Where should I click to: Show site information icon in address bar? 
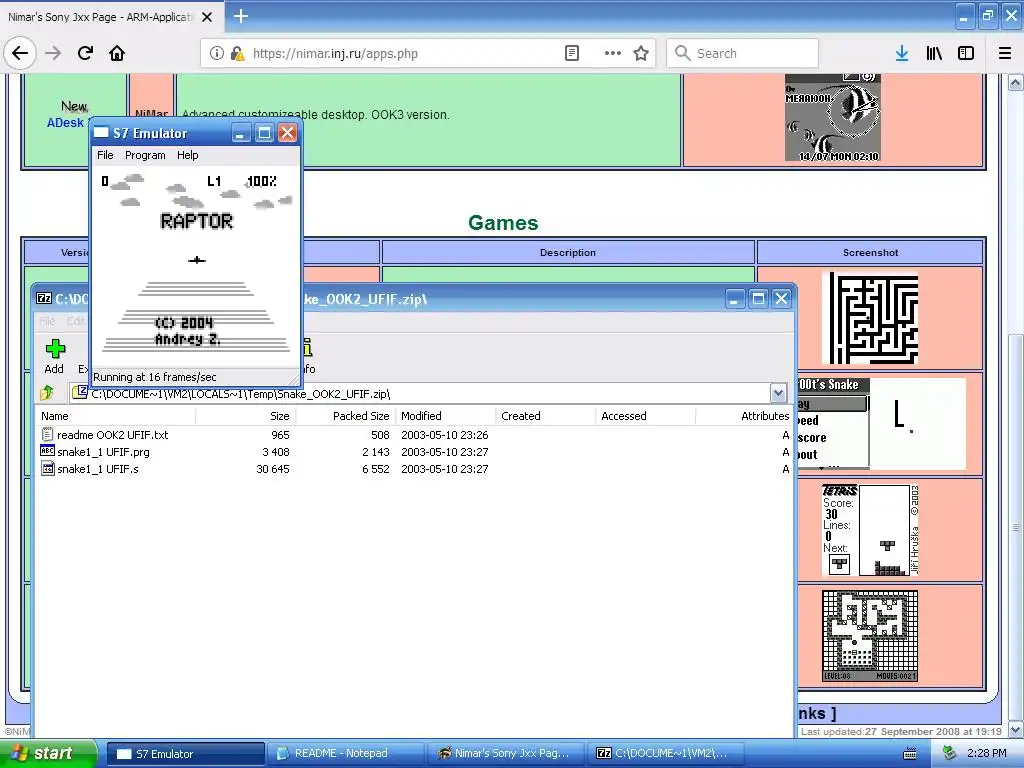coord(217,54)
